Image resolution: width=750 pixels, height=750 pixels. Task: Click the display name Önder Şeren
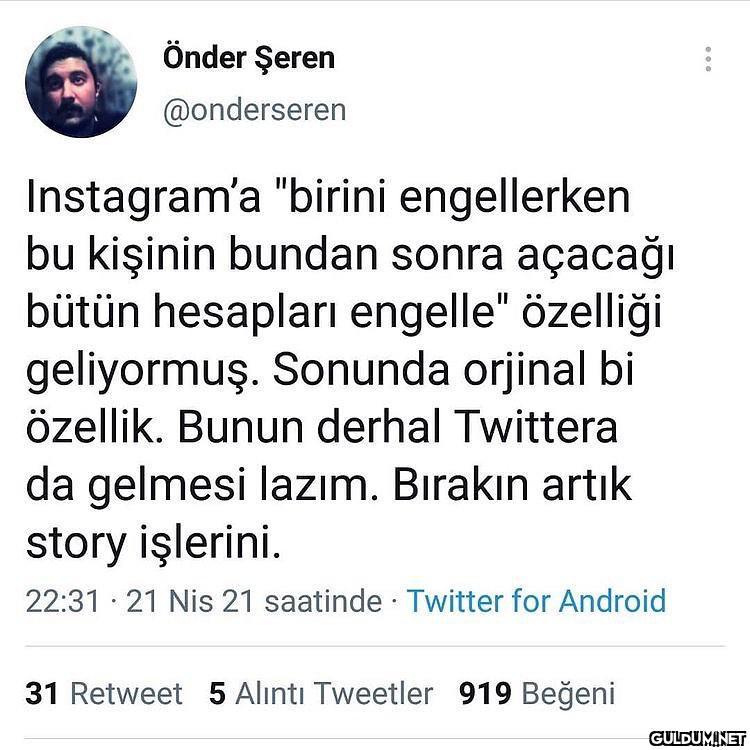249,58
